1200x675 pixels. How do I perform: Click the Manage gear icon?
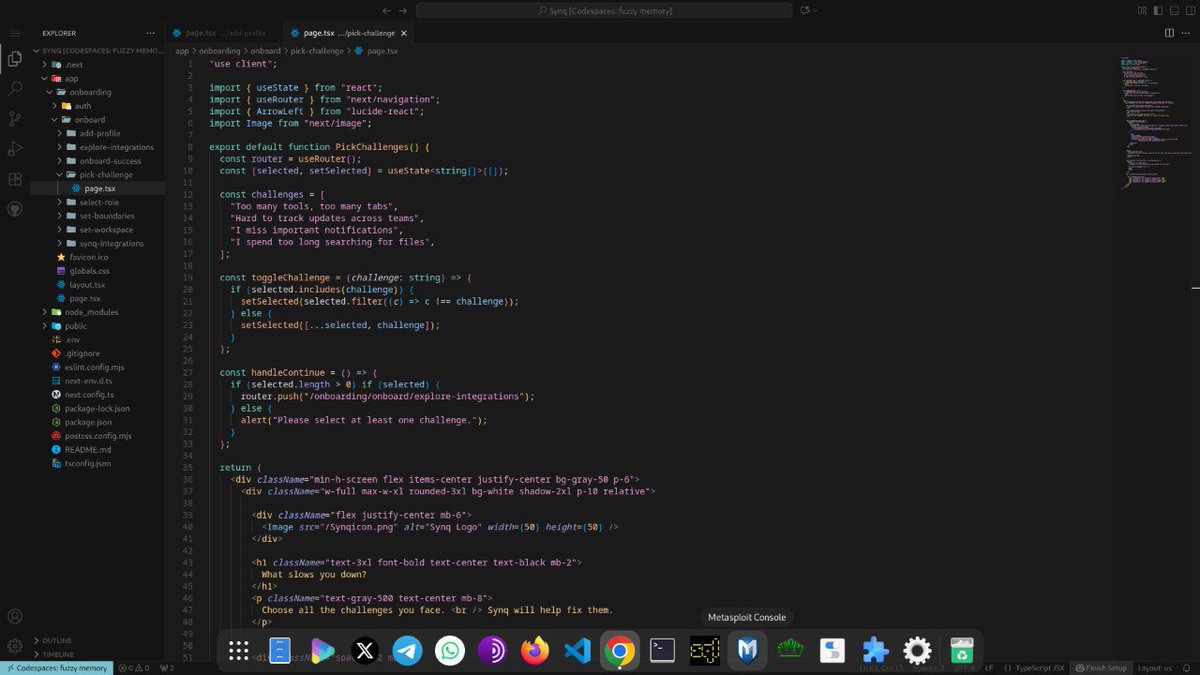point(15,646)
